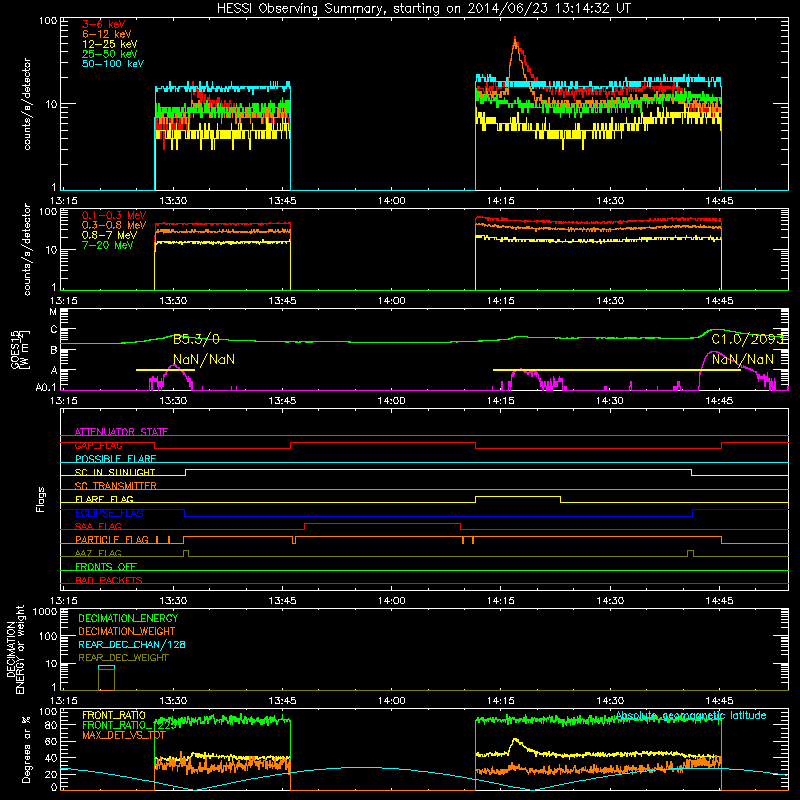The width and height of the screenshot is (800, 800).
Task: Click the 0.8-7 MeV legend label
Action: pyautogui.click(x=110, y=235)
